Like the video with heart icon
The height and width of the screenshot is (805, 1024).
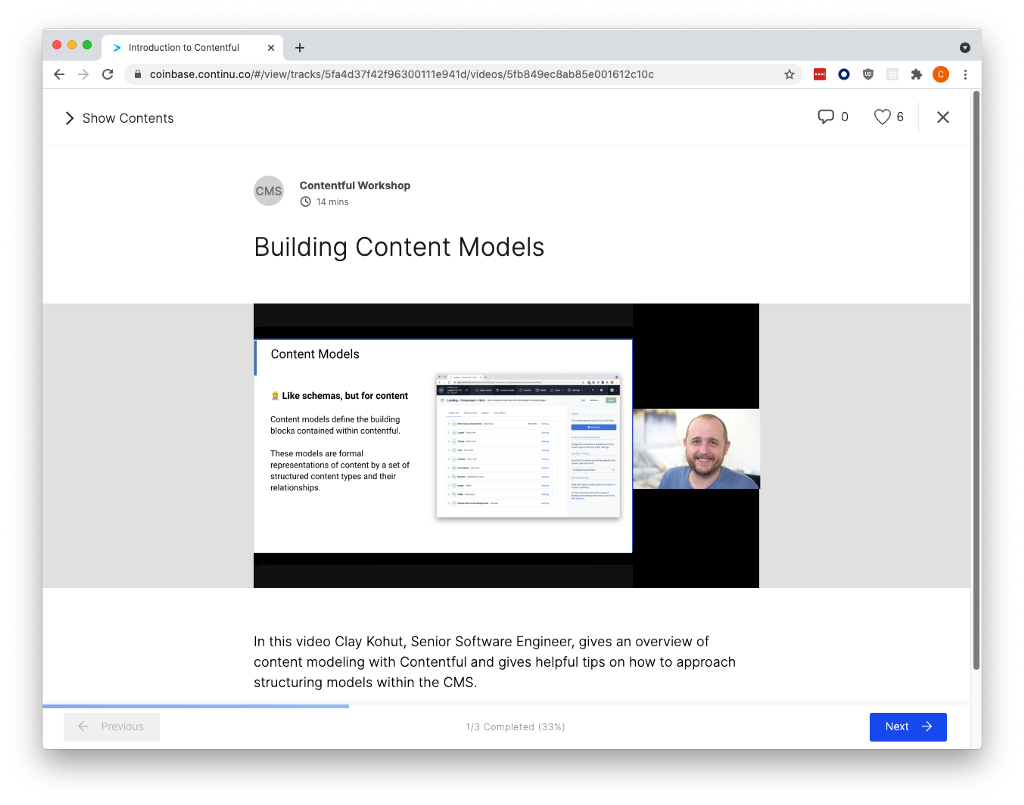[x=882, y=117]
